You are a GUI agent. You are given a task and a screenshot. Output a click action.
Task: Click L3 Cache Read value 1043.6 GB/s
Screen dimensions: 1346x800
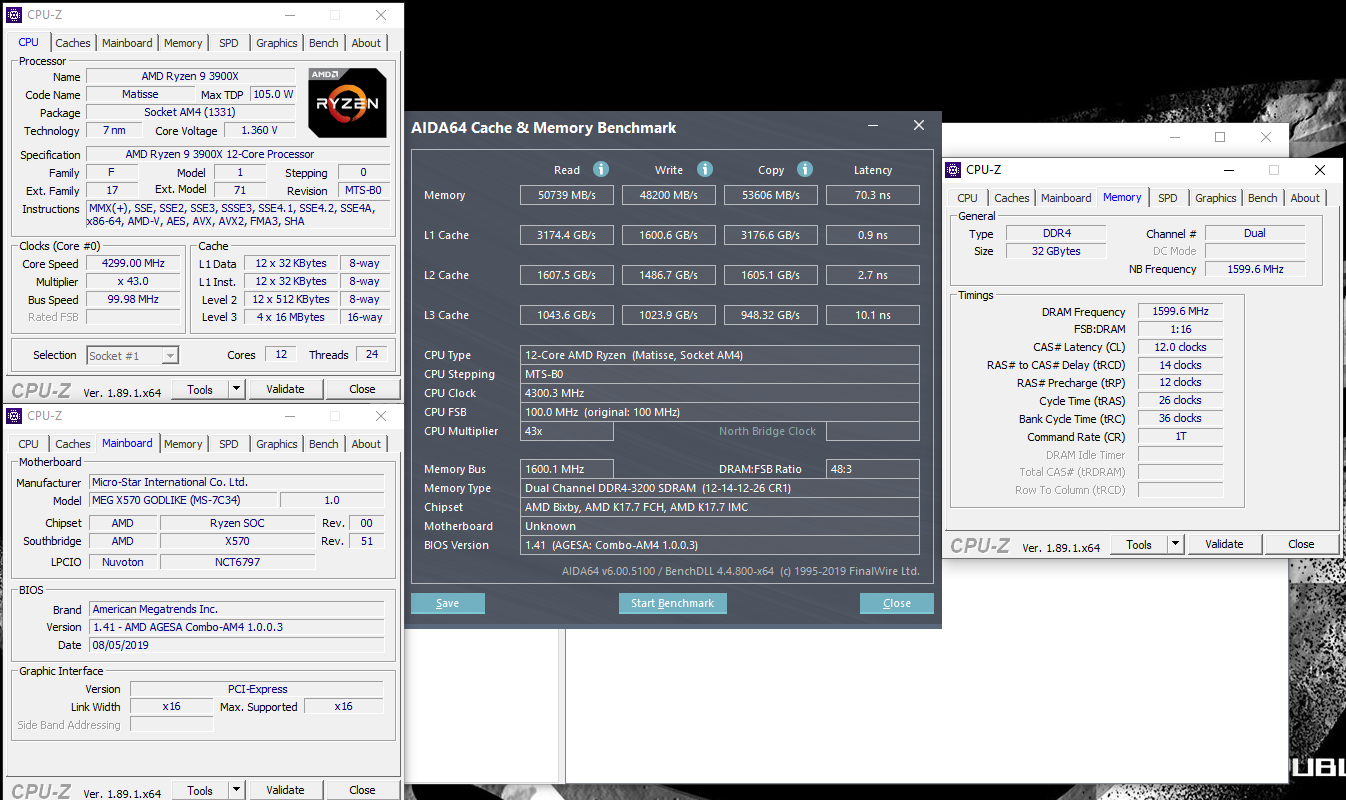(x=567, y=315)
